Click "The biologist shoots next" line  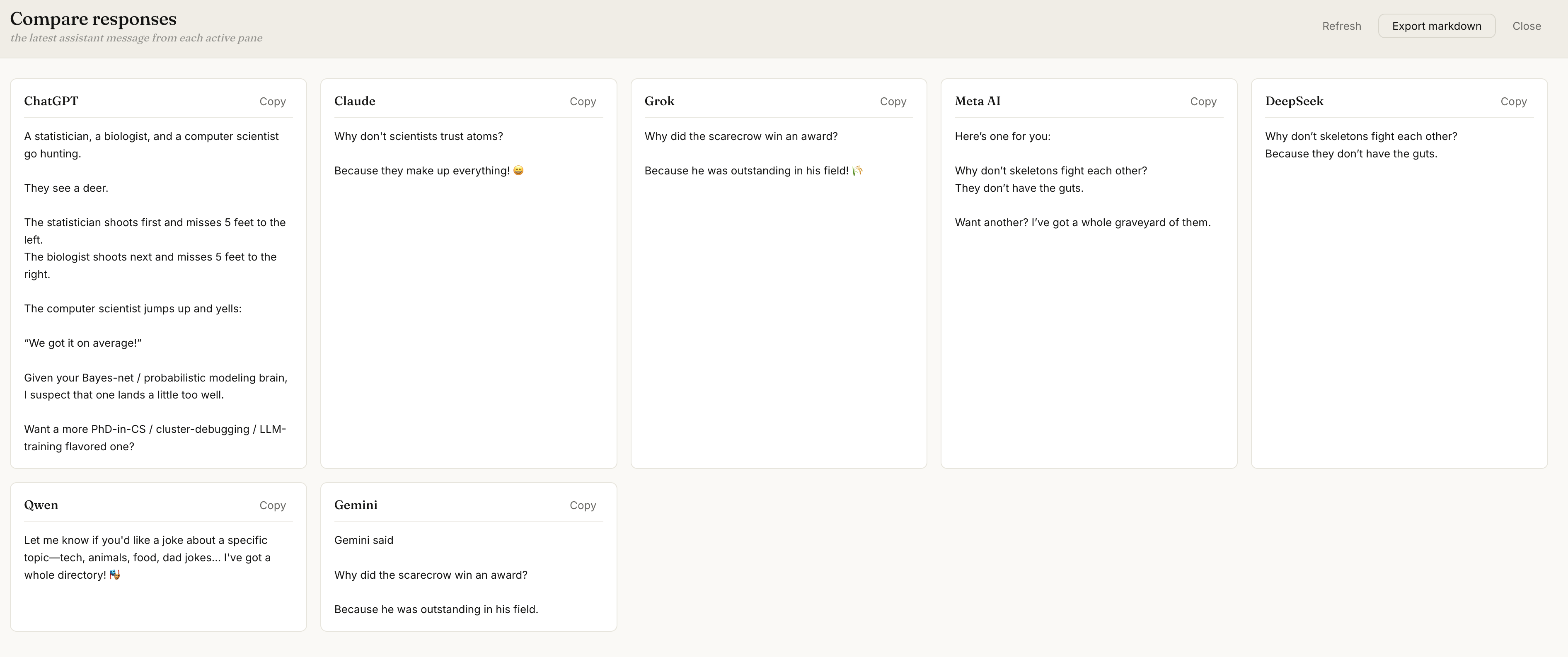[150, 265]
